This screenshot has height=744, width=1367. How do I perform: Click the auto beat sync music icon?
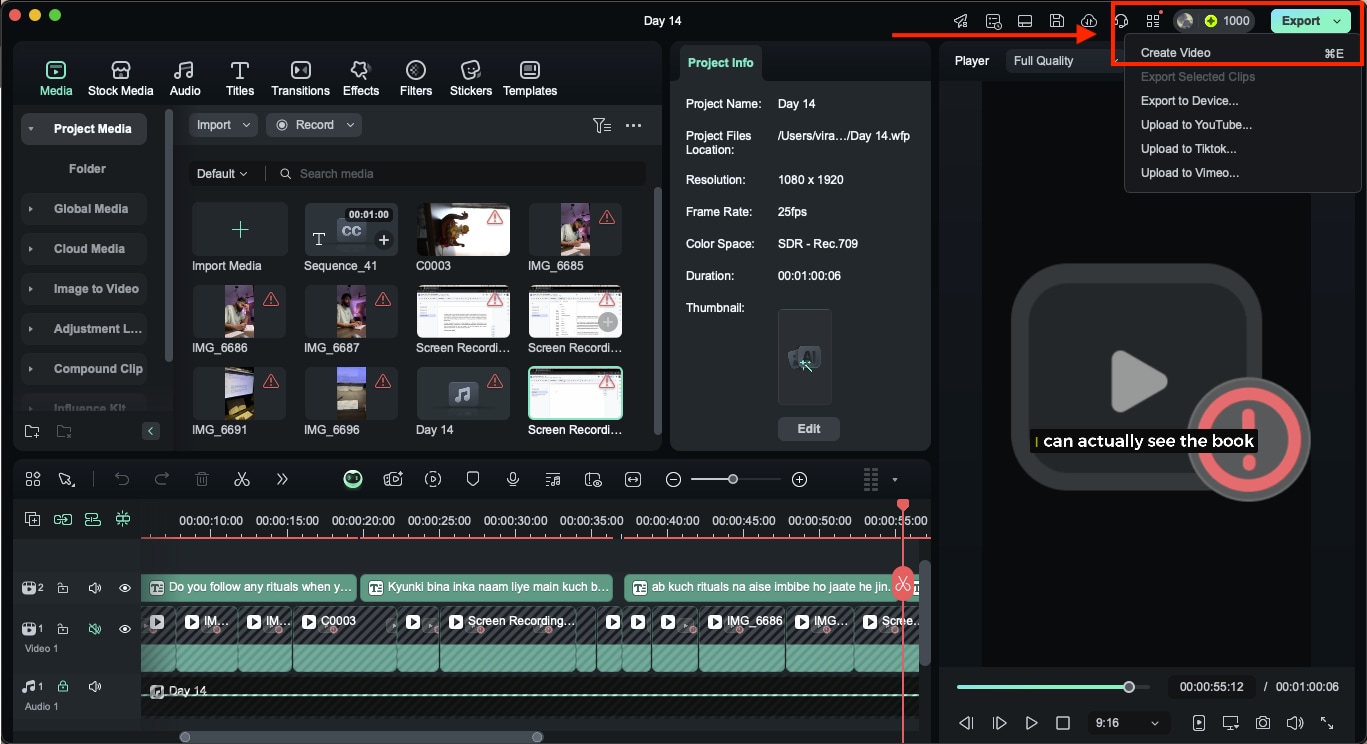click(553, 479)
